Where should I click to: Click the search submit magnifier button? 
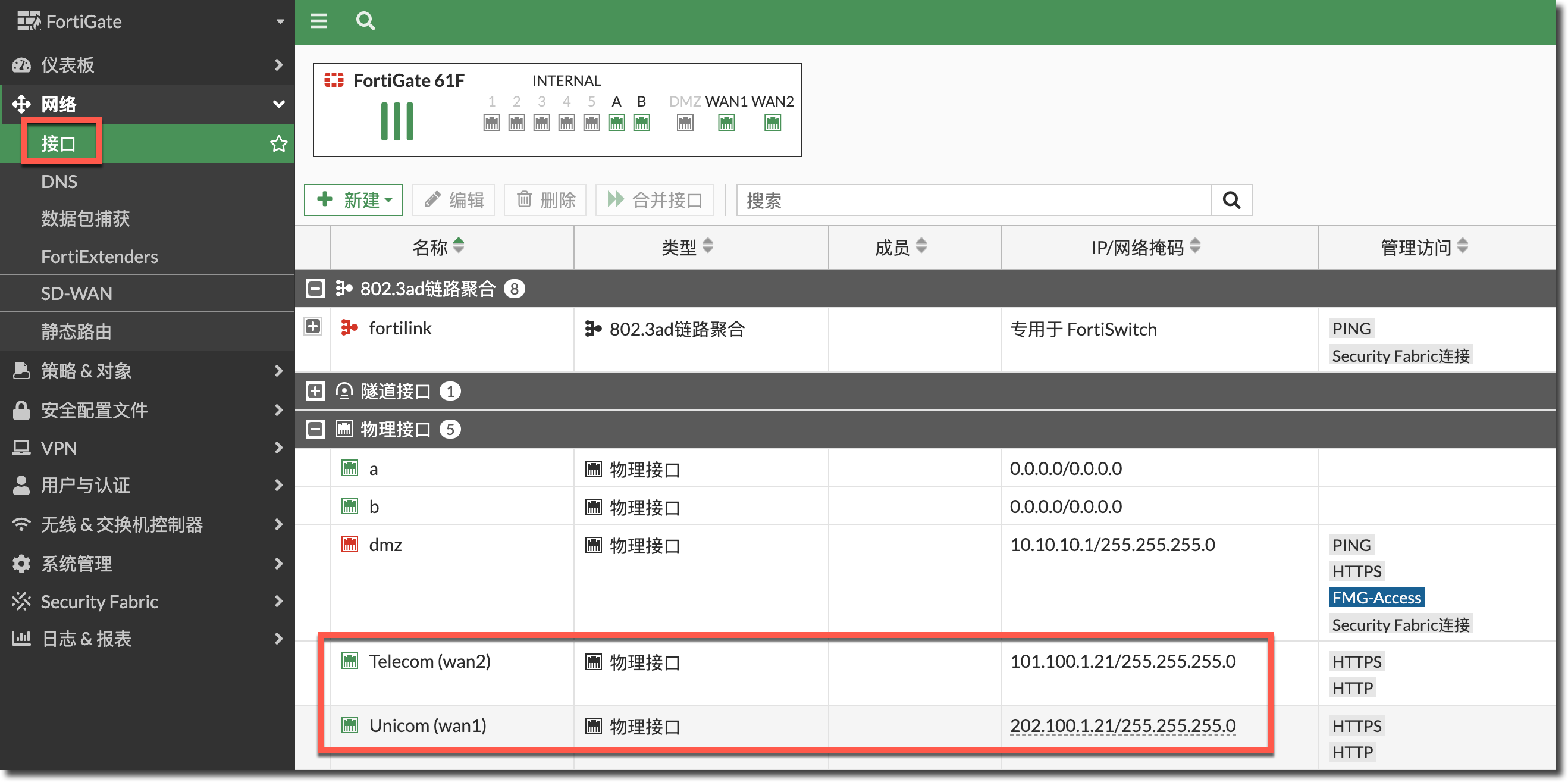[x=1231, y=200]
